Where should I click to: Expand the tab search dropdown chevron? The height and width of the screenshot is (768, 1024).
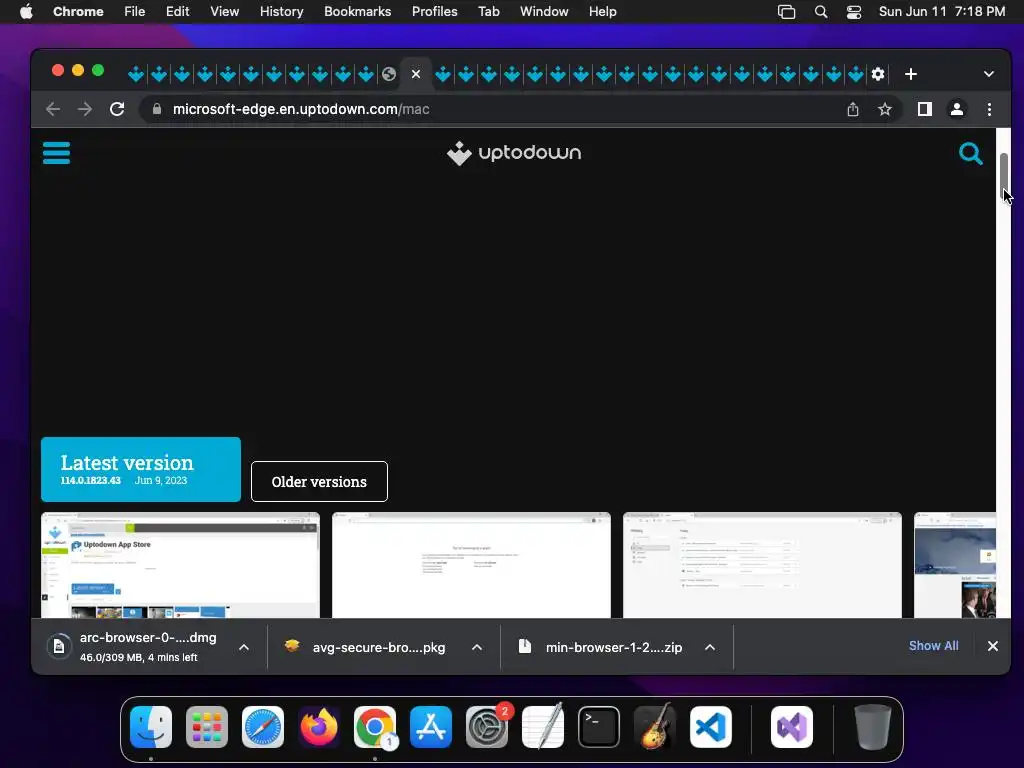989,74
